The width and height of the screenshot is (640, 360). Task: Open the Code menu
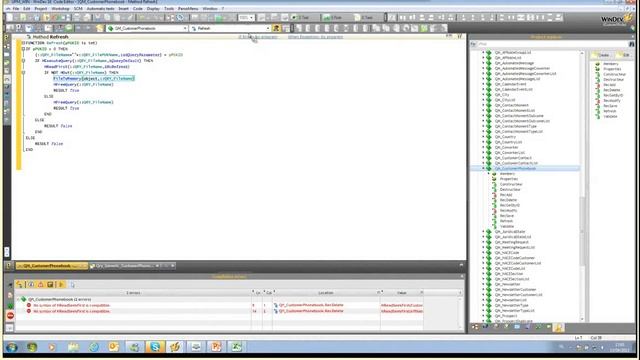(138, 8)
